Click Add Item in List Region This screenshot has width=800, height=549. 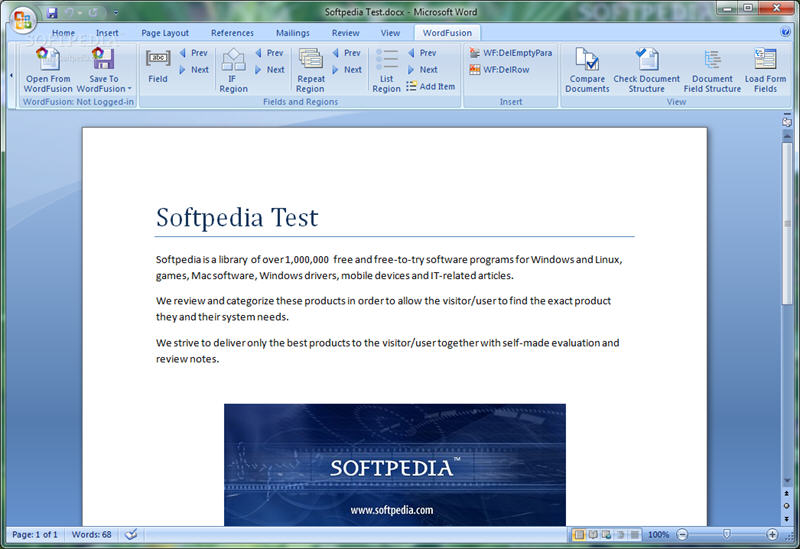coord(431,86)
